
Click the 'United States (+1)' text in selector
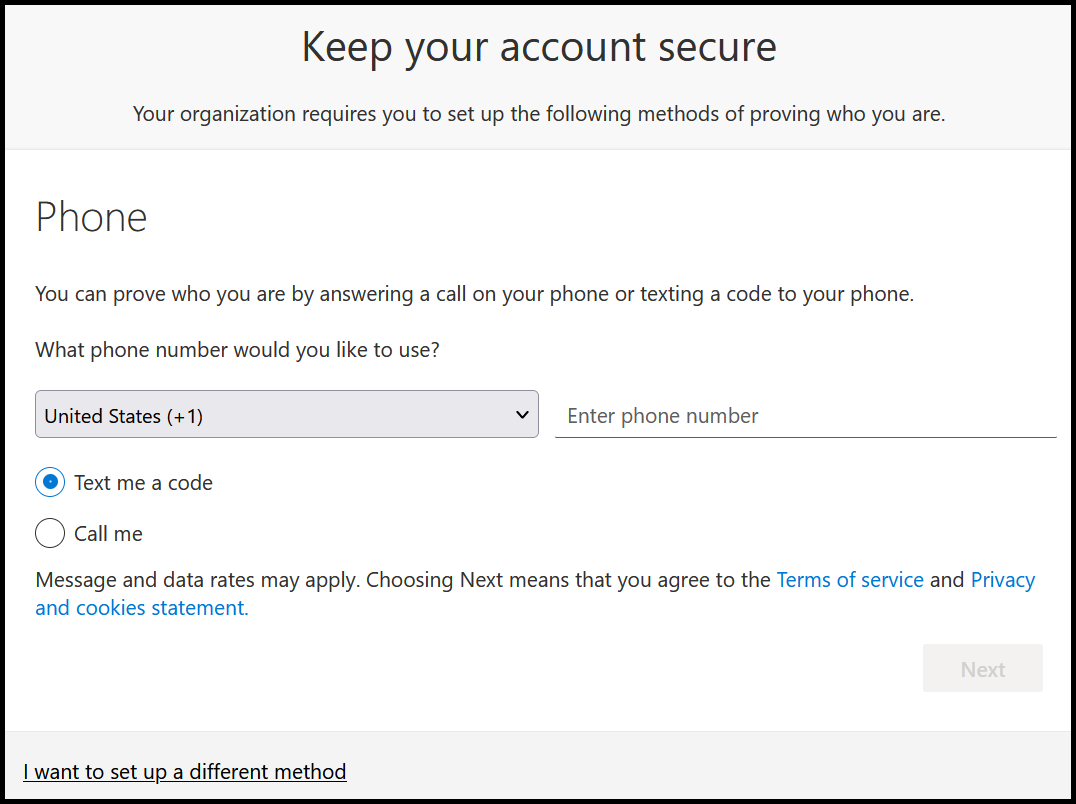(124, 416)
